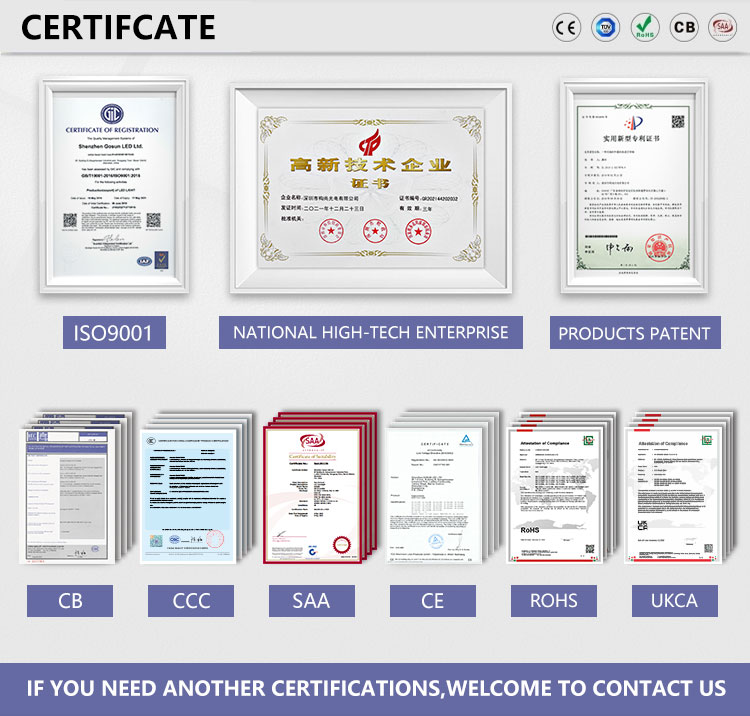Viewport: 750px width, 716px height.
Task: View the red-bordered SAA certificate stack
Action: pyautogui.click(x=320, y=487)
